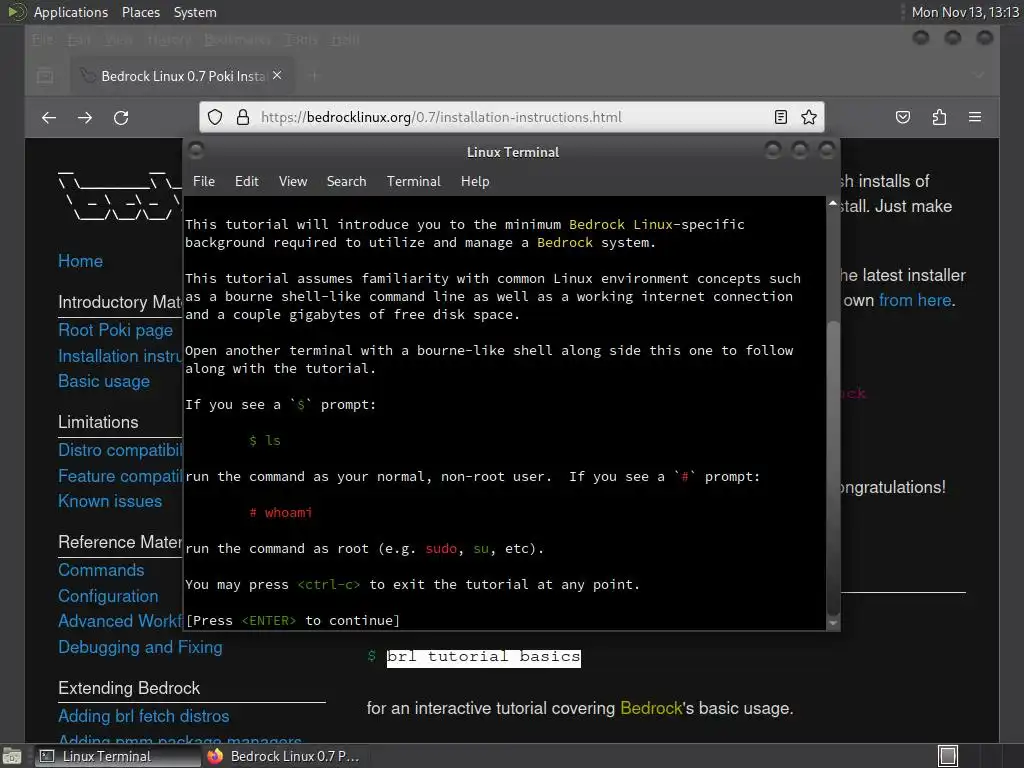Click the highlighted 'brl tutorial basics' command
This screenshot has width=1024, height=768.
click(483, 657)
